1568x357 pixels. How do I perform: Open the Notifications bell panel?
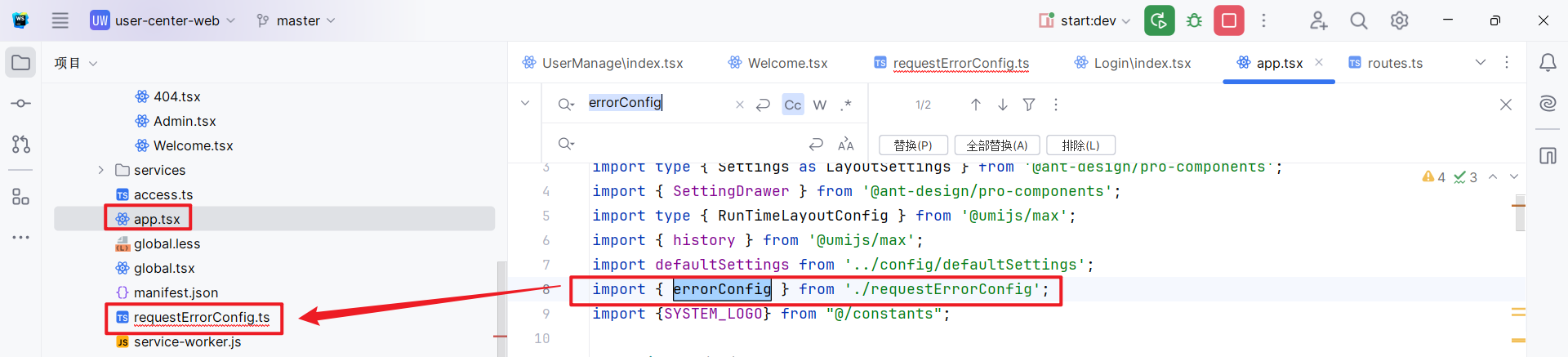click(1547, 63)
